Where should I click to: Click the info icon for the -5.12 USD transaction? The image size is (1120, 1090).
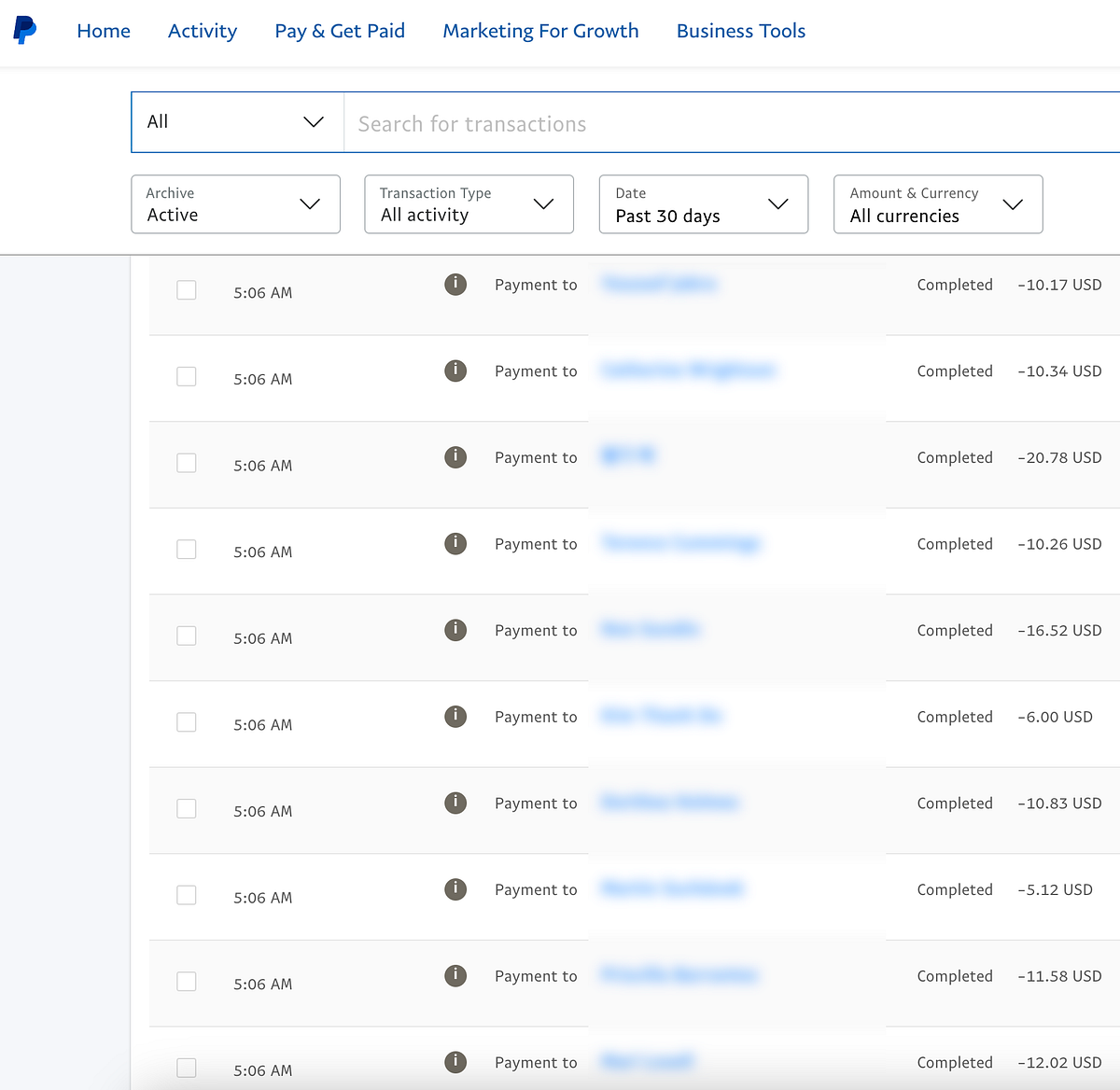click(455, 889)
